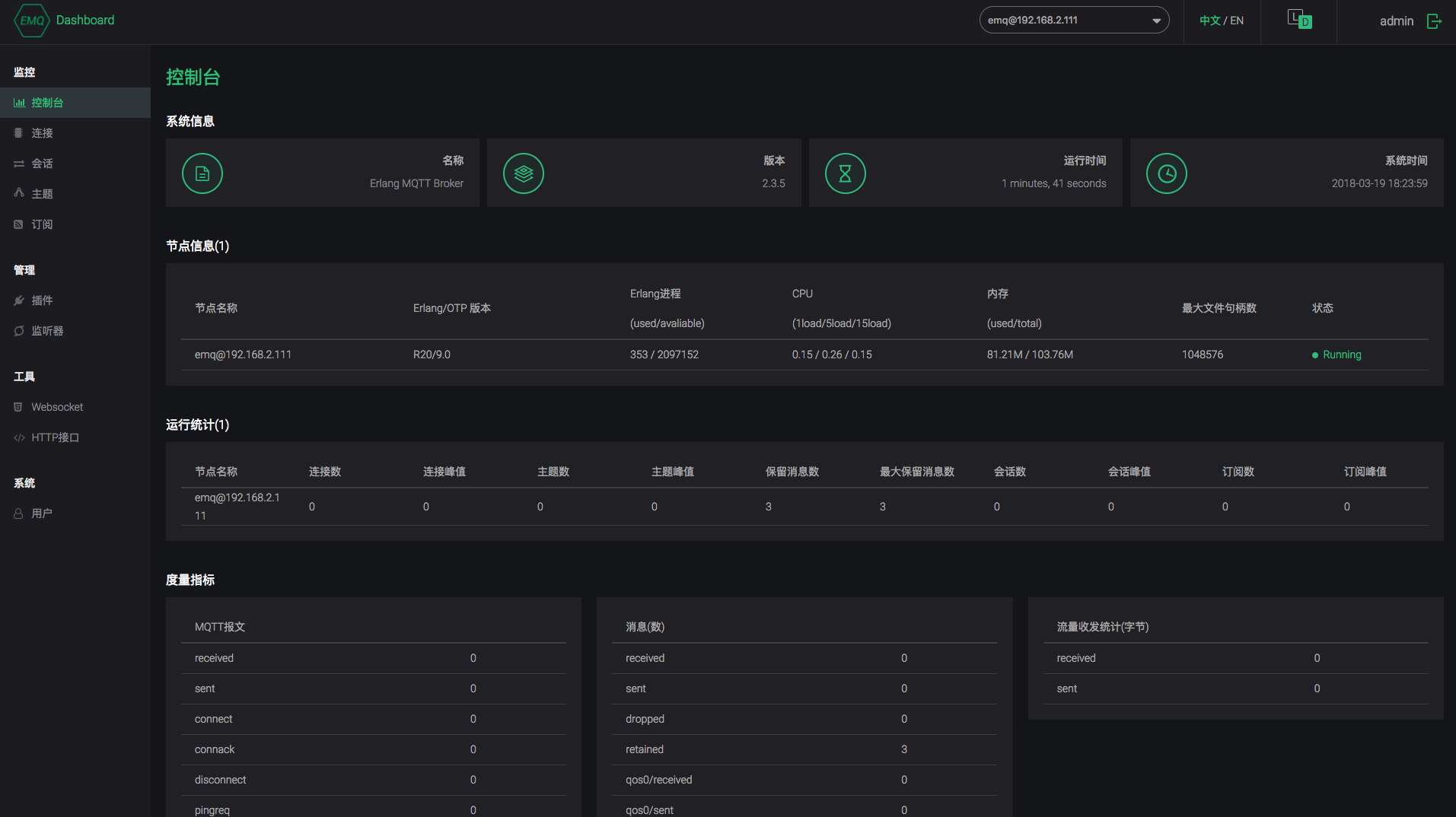Click version value 2.3.5
The height and width of the screenshot is (817, 1456).
[773, 183]
